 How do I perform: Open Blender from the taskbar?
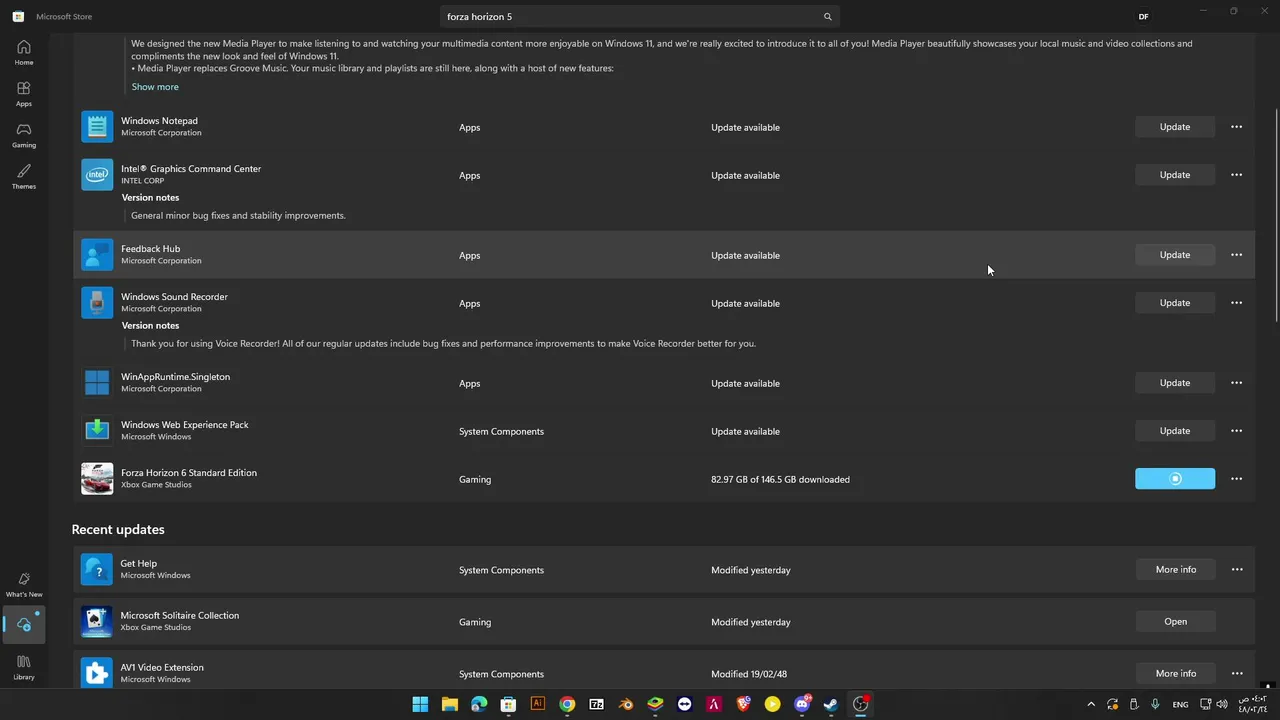click(626, 704)
